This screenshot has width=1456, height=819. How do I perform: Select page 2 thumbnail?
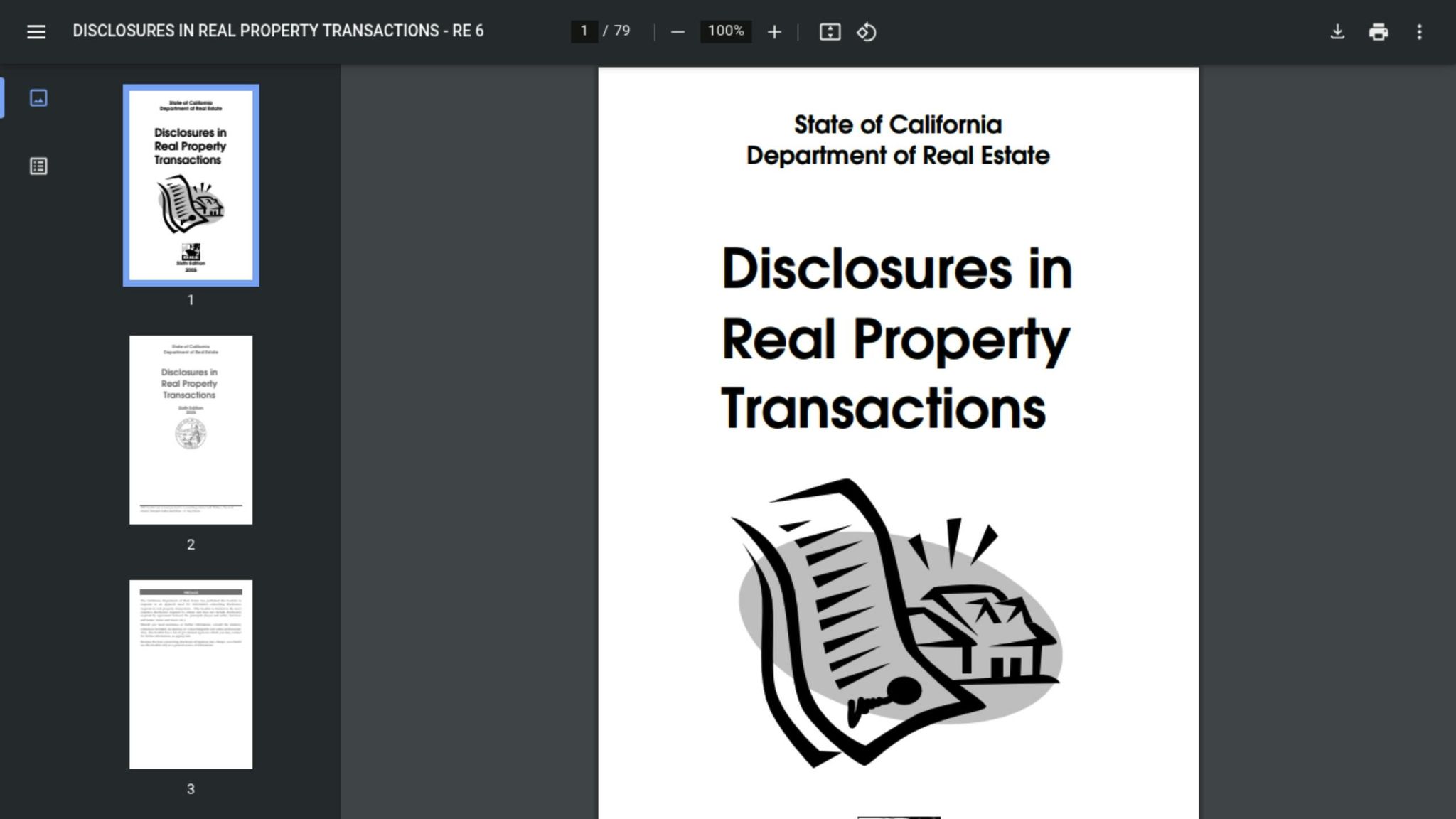click(191, 430)
